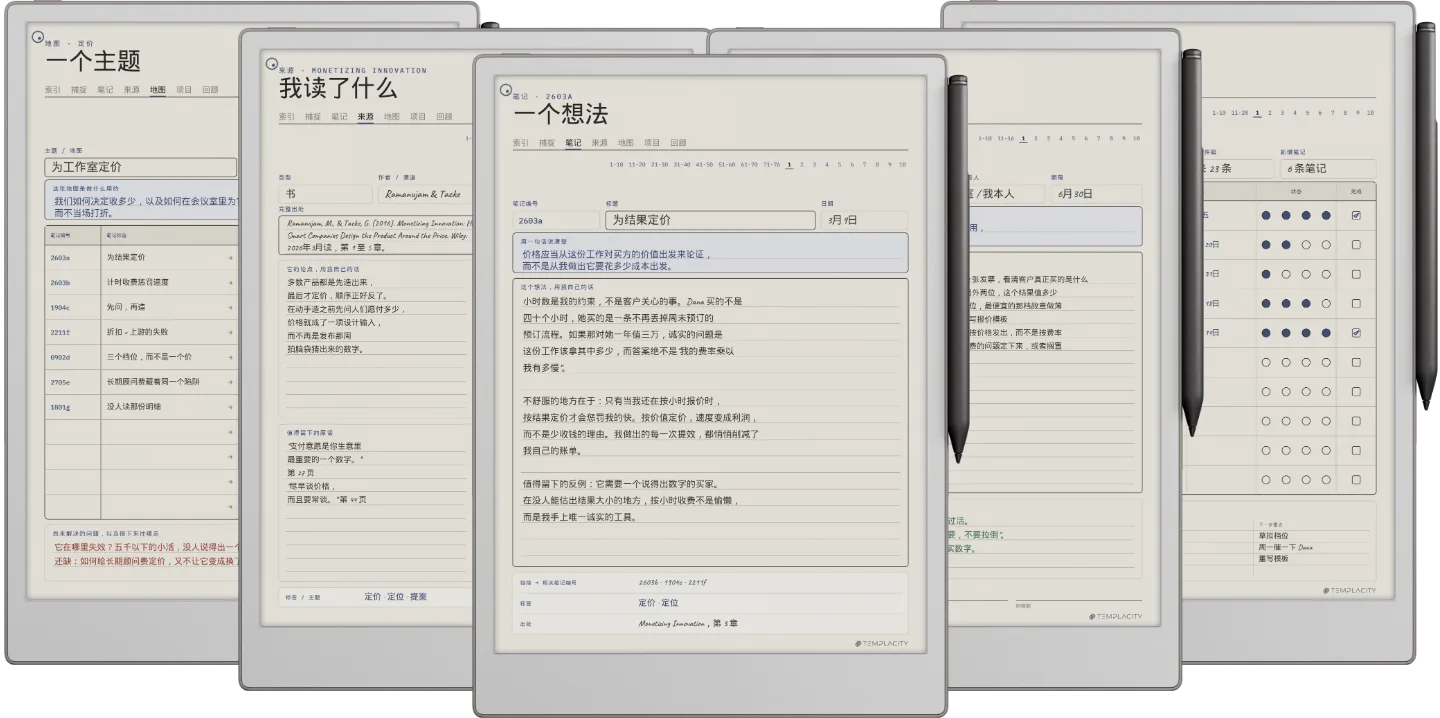Open the 来源 tab on the 一个想法 page

click(599, 143)
